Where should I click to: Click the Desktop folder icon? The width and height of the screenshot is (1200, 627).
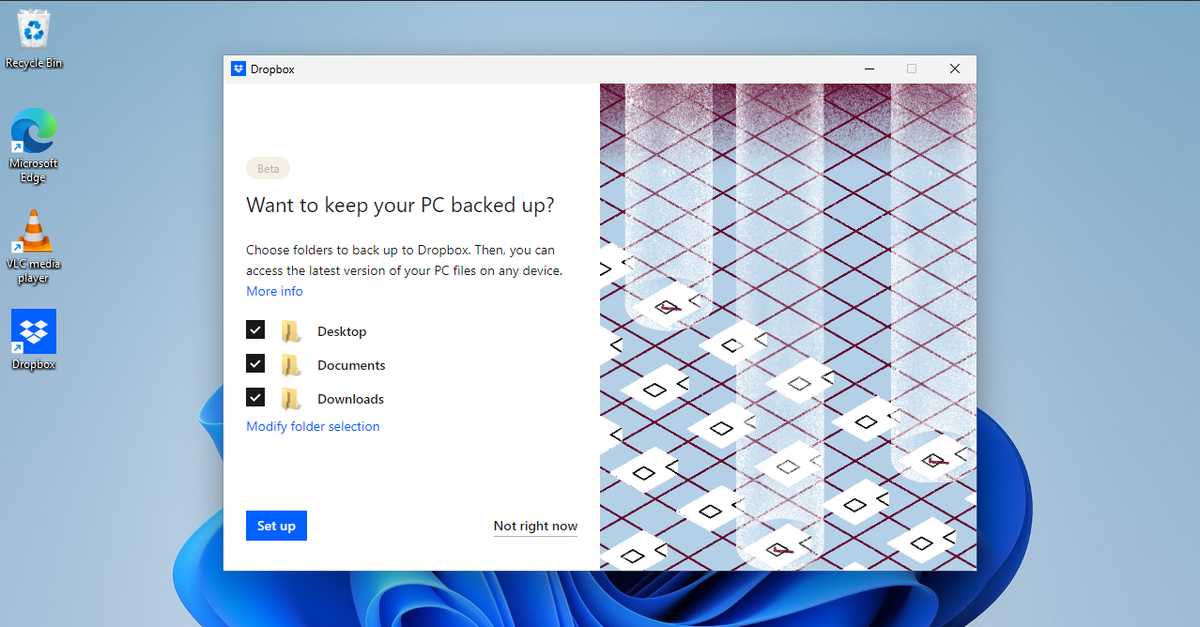tap(290, 331)
